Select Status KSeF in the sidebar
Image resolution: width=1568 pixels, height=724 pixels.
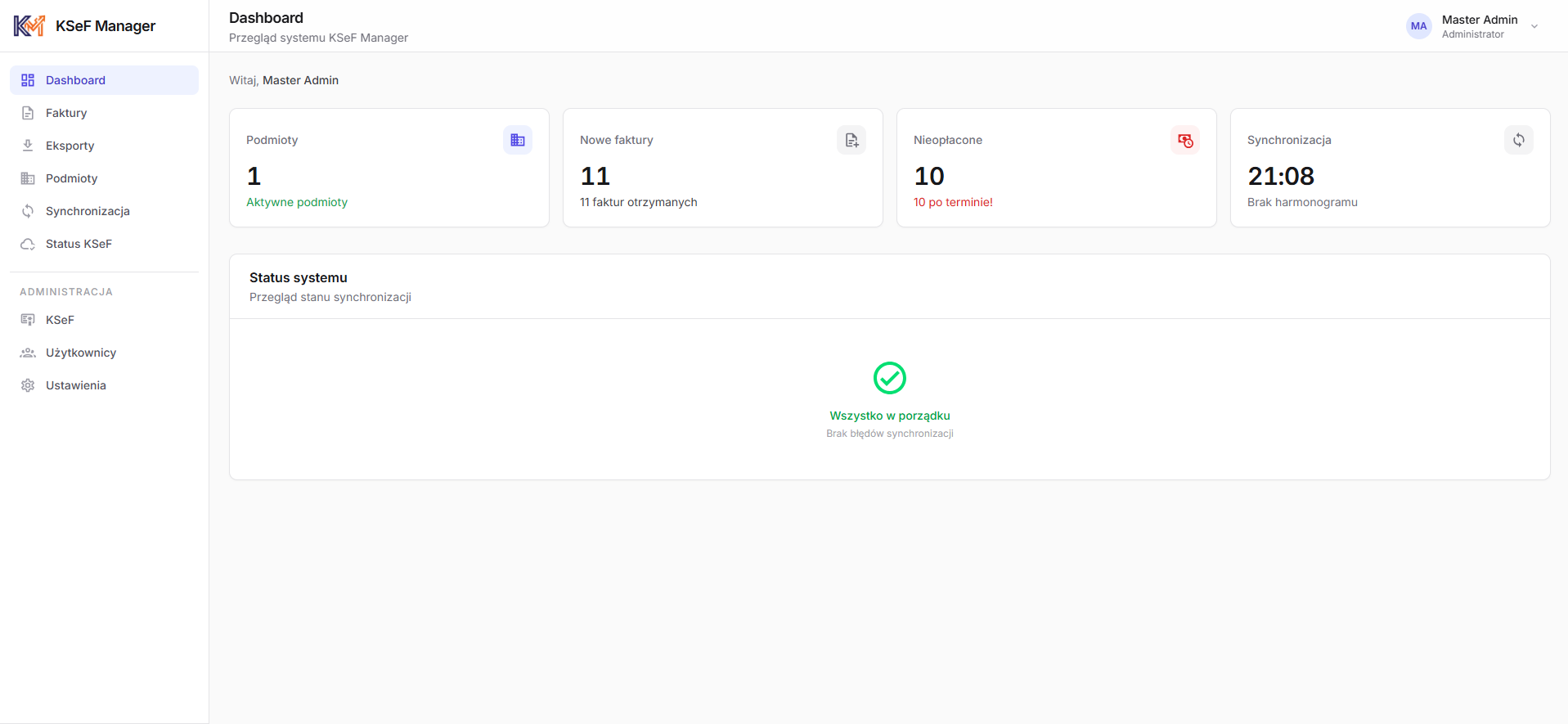pyautogui.click(x=104, y=244)
